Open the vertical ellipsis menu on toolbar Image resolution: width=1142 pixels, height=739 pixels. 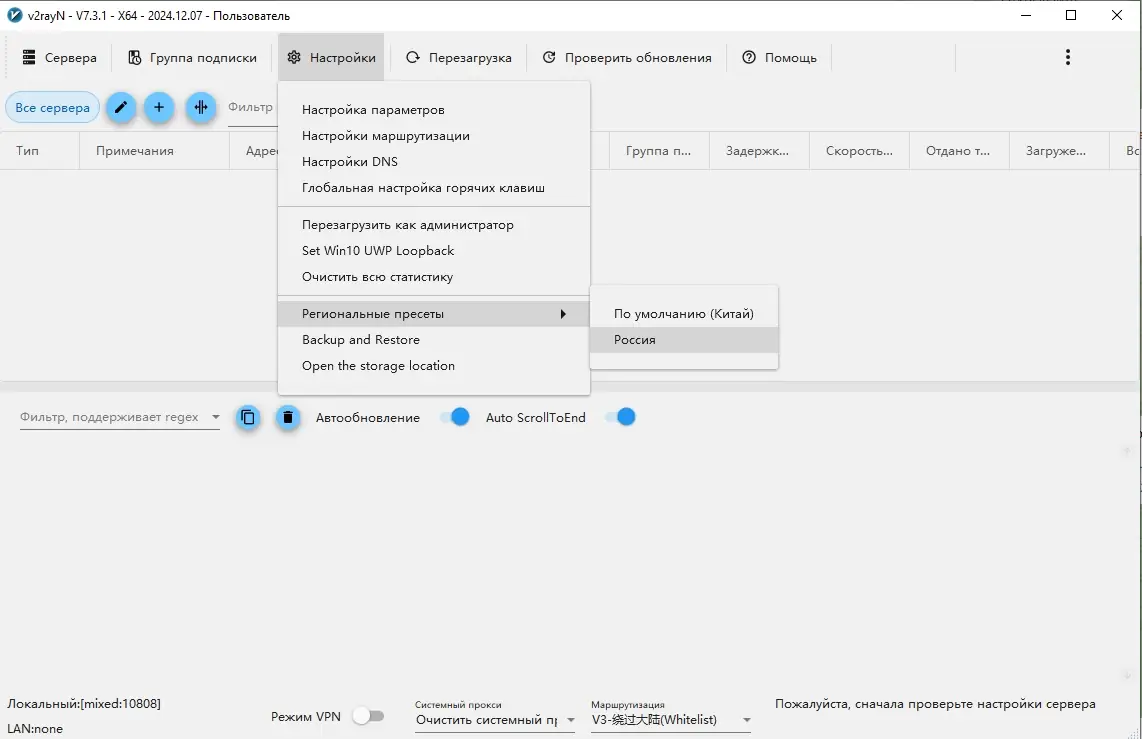[1068, 57]
